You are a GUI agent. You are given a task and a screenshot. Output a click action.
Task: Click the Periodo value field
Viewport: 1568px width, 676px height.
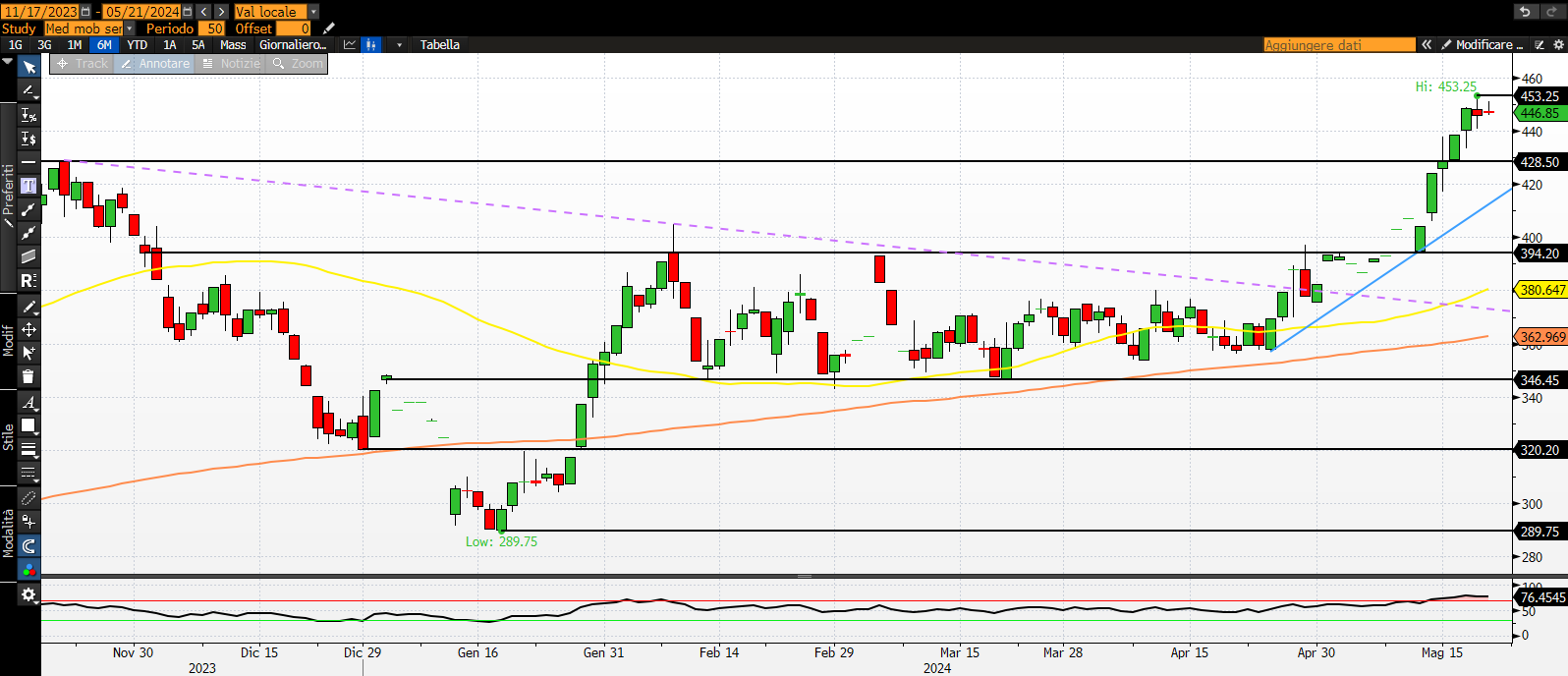pyautogui.click(x=212, y=28)
